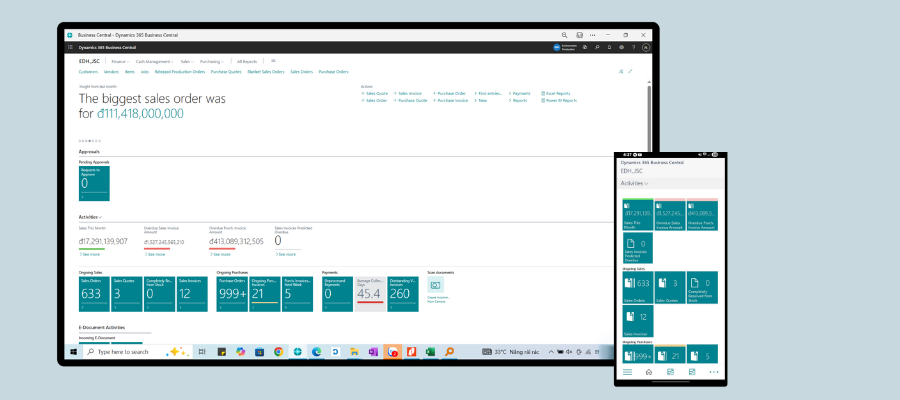Create a new Purchase Order action
The image size is (900, 400).
click(x=449, y=93)
